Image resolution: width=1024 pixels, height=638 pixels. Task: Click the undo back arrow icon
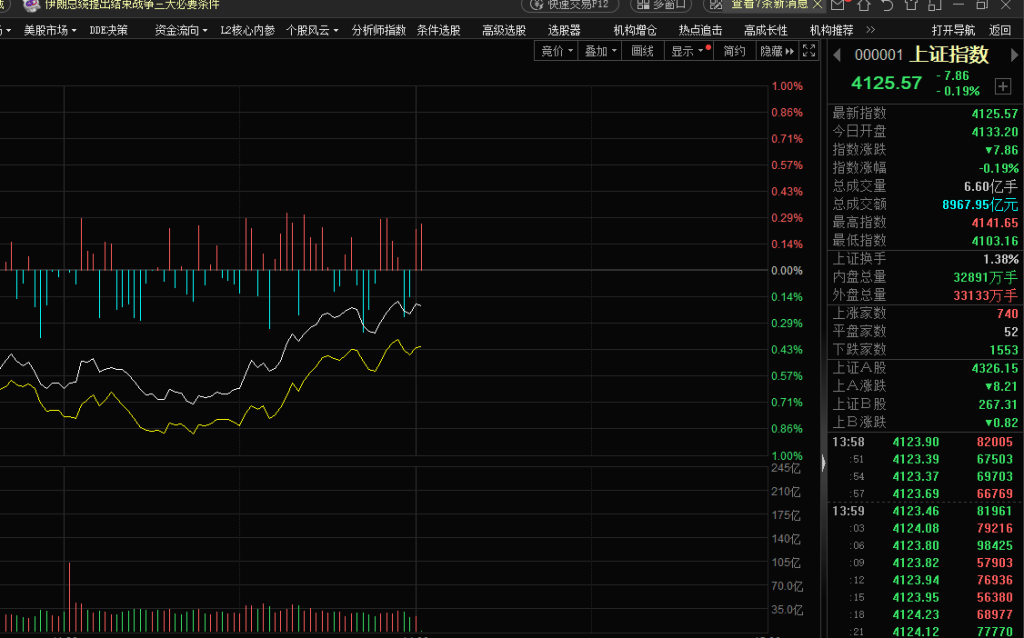coord(888,5)
